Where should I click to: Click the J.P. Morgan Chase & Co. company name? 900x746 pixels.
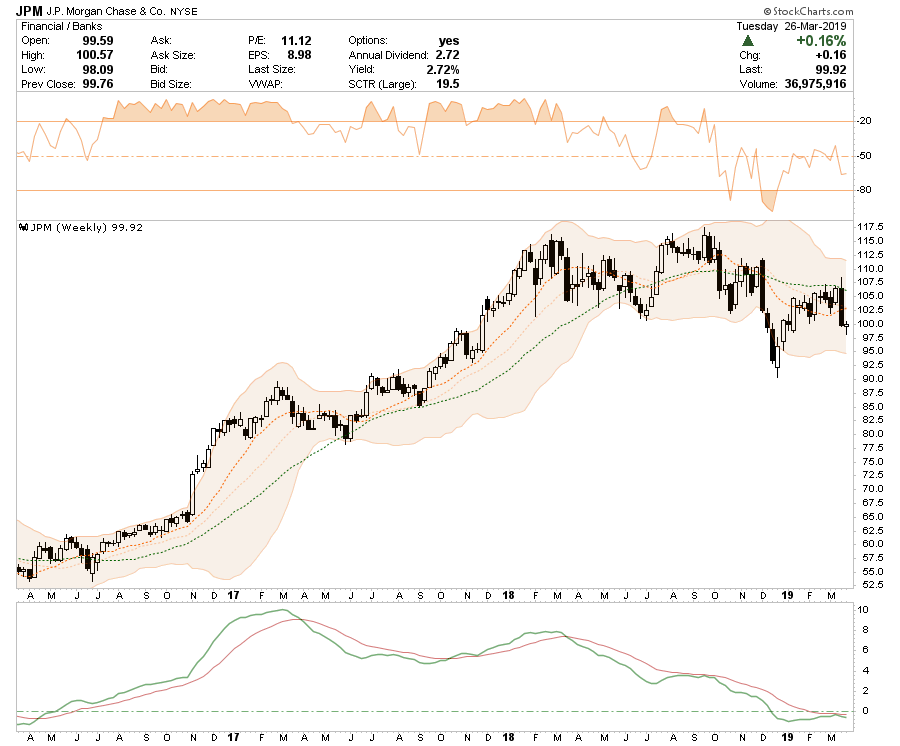point(106,11)
